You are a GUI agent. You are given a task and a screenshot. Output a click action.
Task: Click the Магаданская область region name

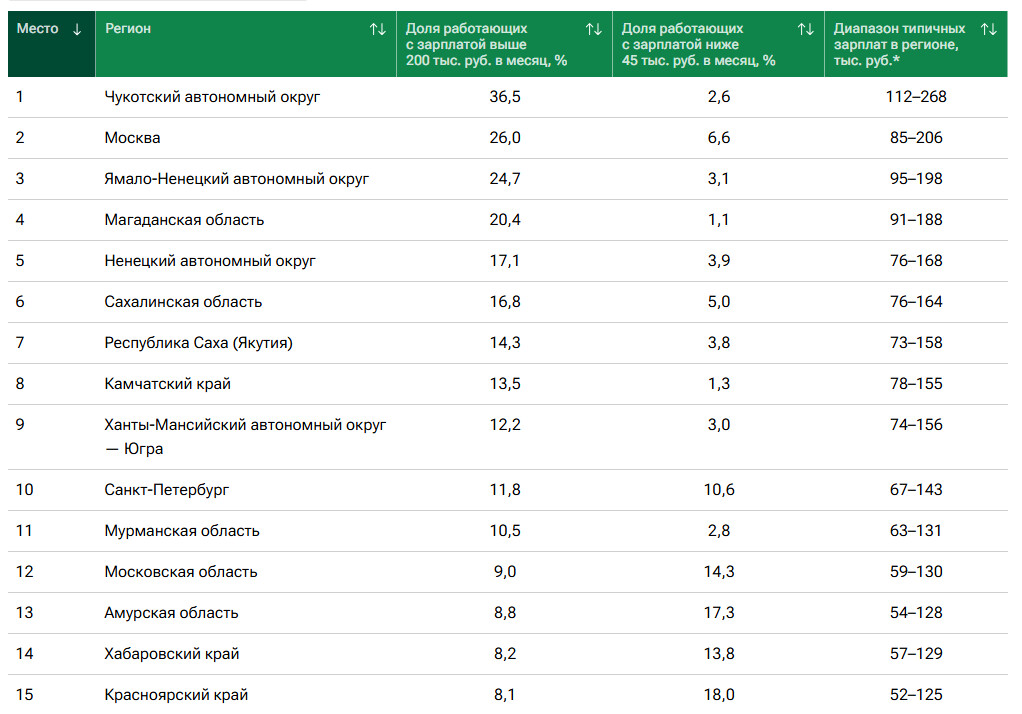click(x=184, y=220)
